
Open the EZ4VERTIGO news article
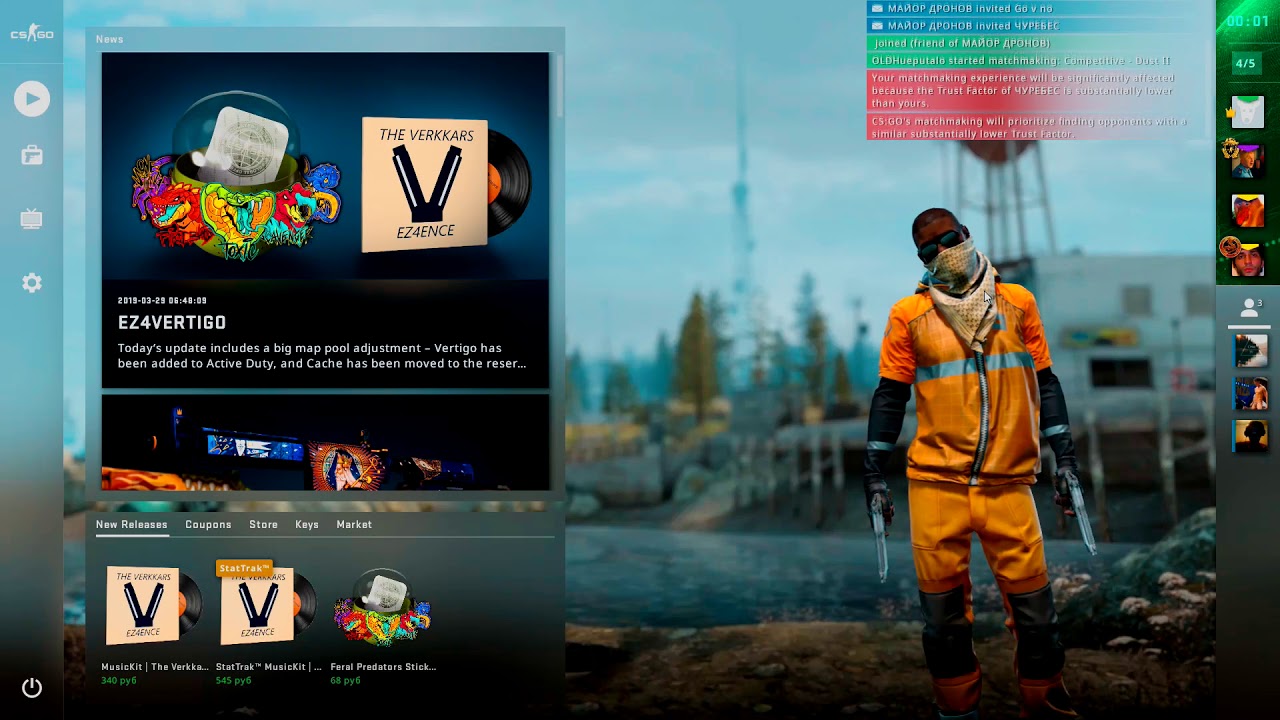(x=325, y=220)
